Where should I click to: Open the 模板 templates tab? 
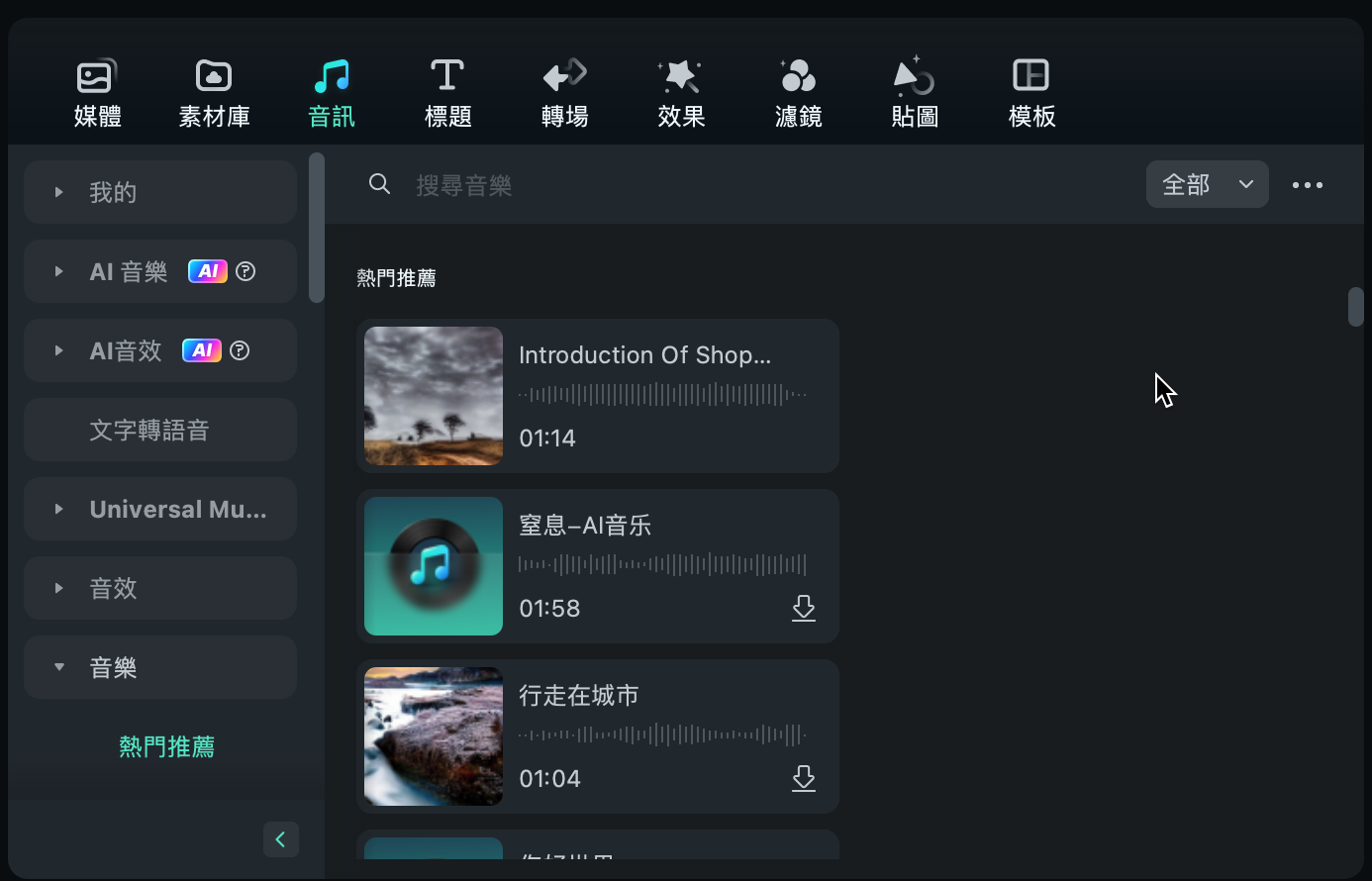1031,94
